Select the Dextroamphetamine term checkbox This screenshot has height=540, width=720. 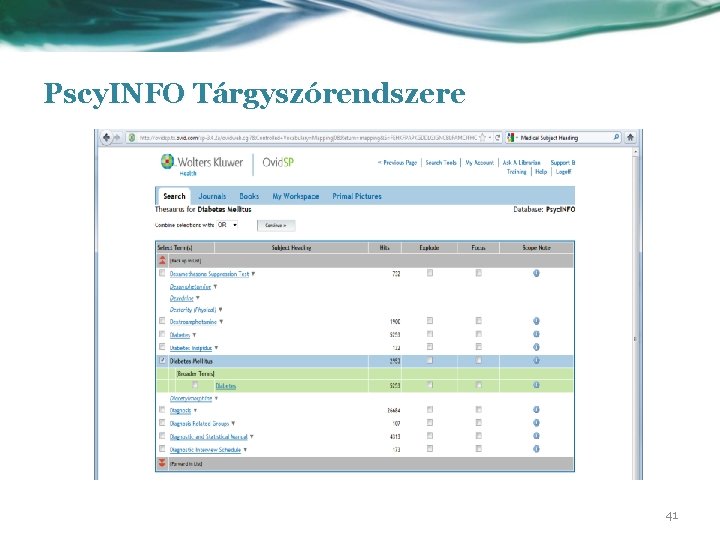coord(162,321)
